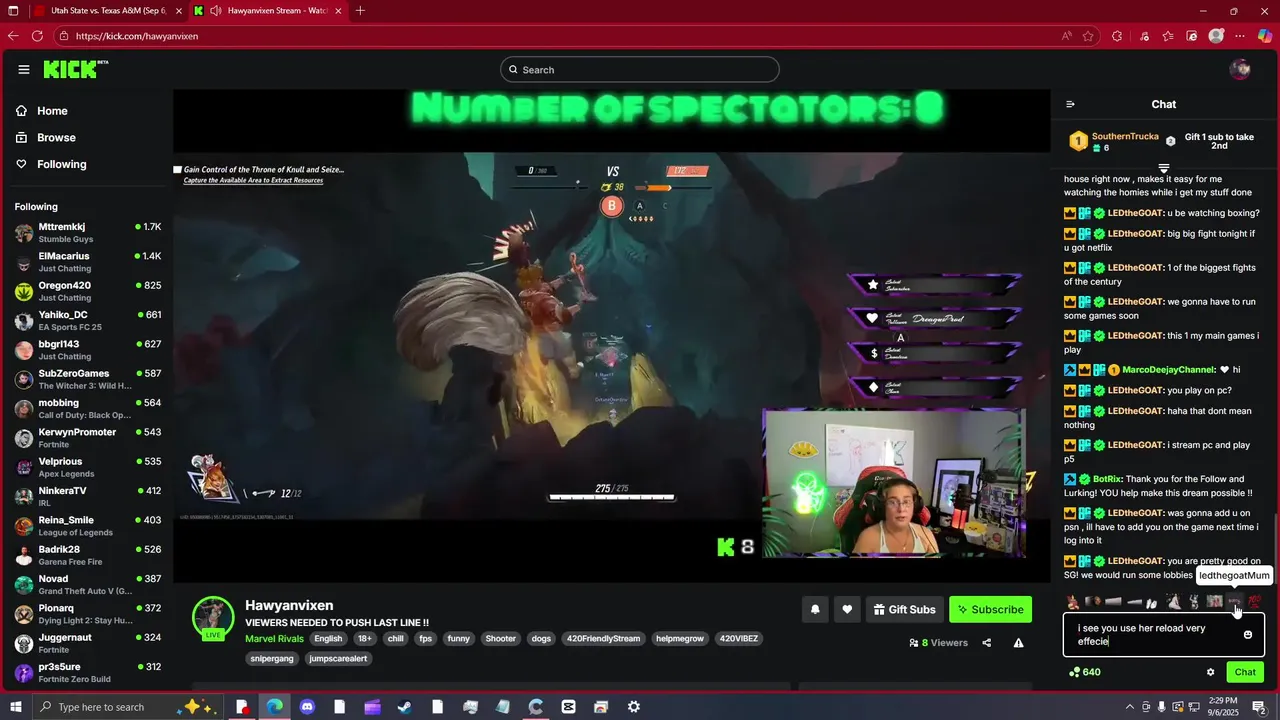Open Marvel Rivals category link

tap(274, 638)
